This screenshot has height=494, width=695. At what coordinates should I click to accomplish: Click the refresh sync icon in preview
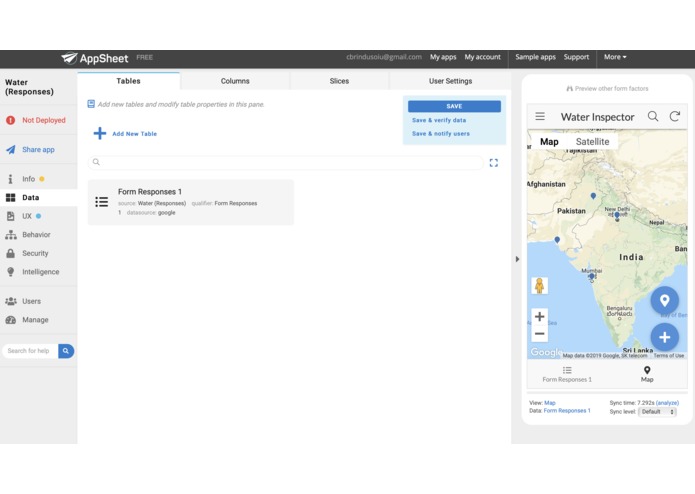click(675, 117)
